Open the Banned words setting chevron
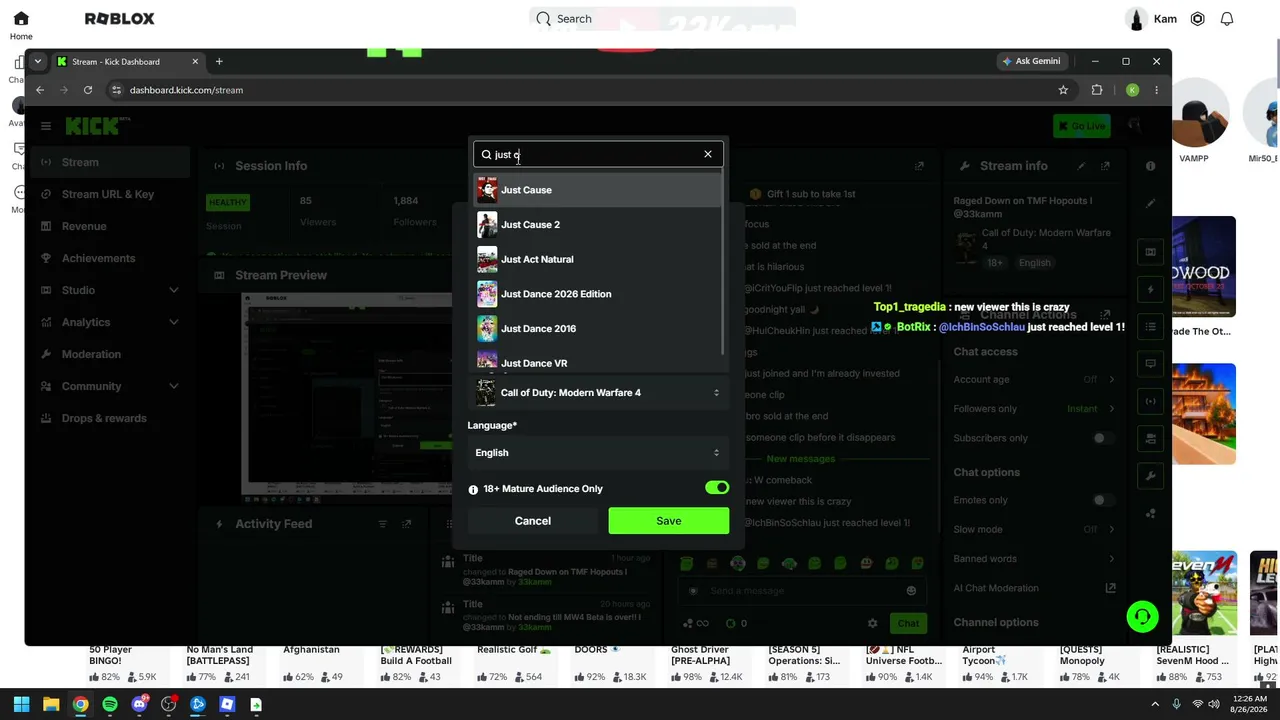Screen dimensions: 1280x720 1111,559
